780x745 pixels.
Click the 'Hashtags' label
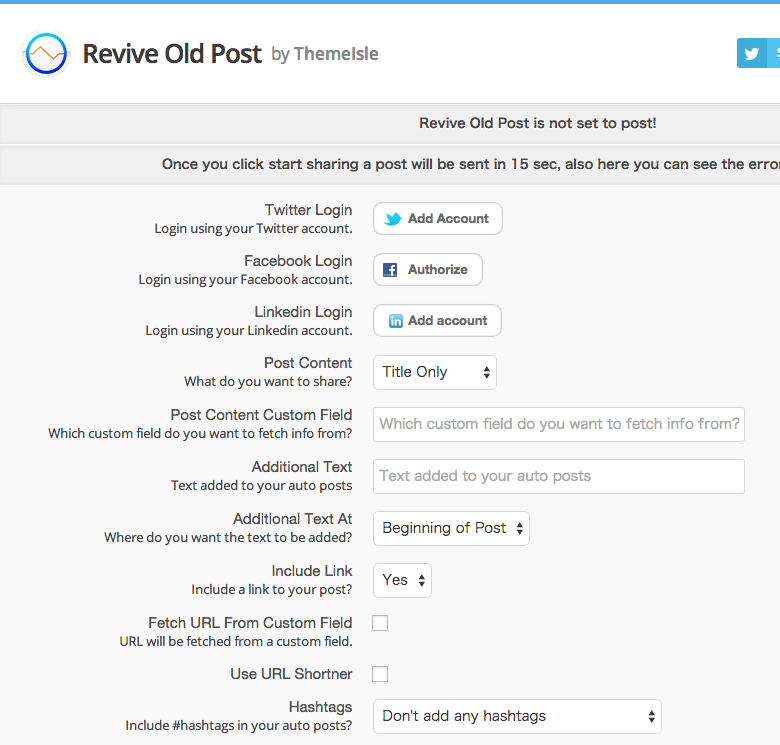click(320, 707)
